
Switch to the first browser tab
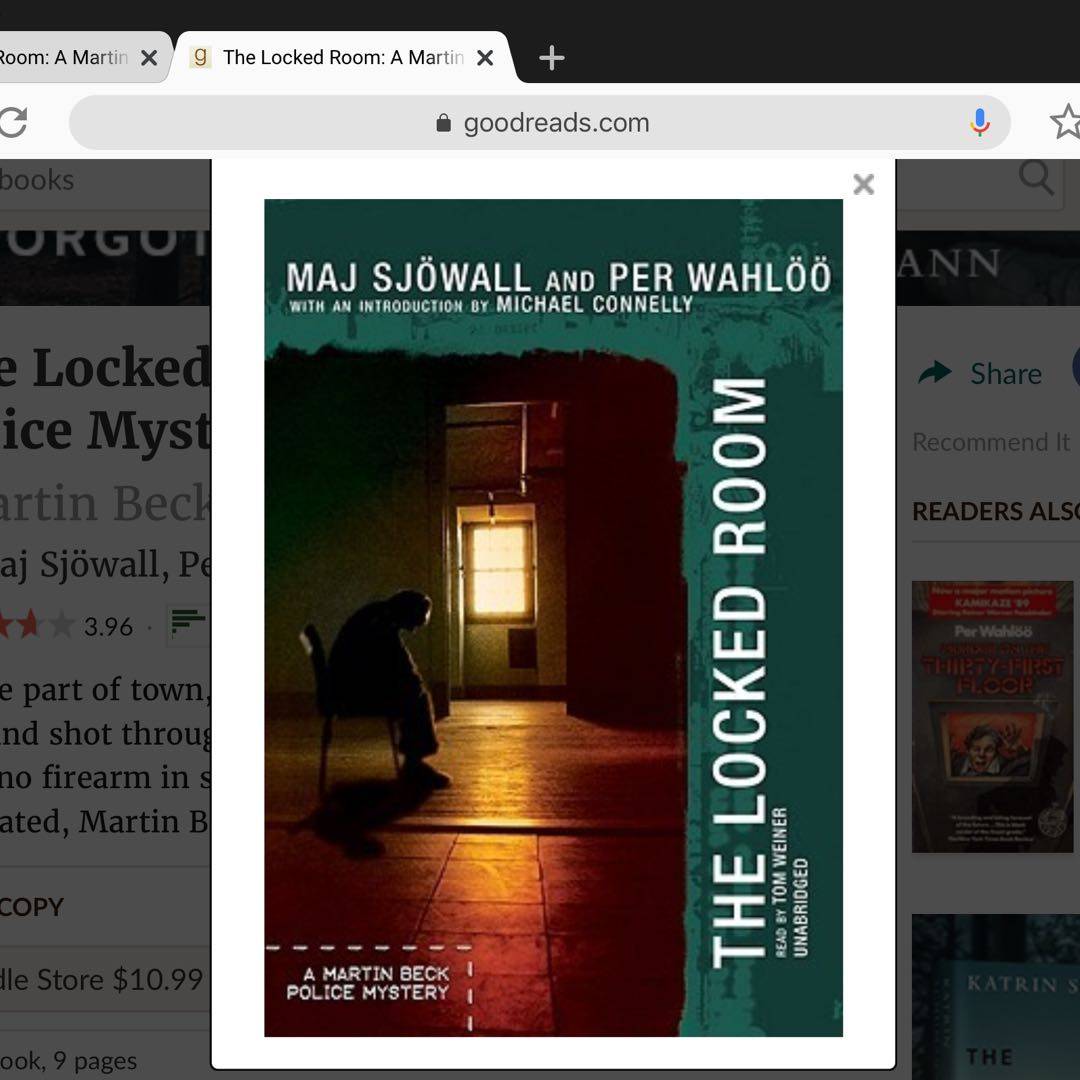pos(65,58)
